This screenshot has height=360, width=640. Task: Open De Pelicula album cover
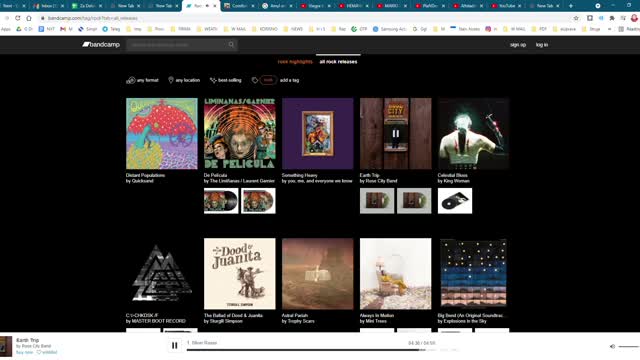240,133
